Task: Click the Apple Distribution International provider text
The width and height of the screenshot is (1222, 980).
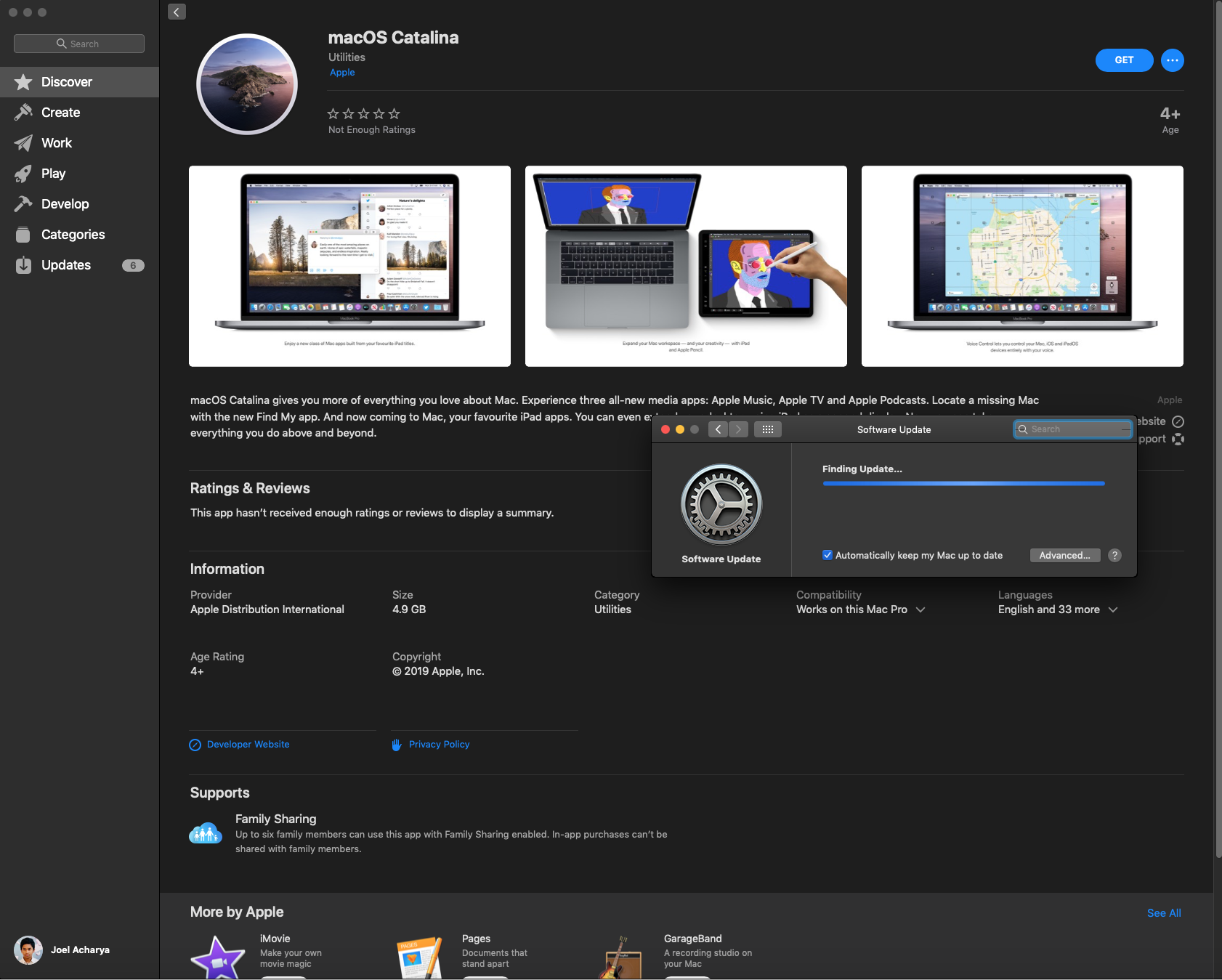Action: pos(267,610)
